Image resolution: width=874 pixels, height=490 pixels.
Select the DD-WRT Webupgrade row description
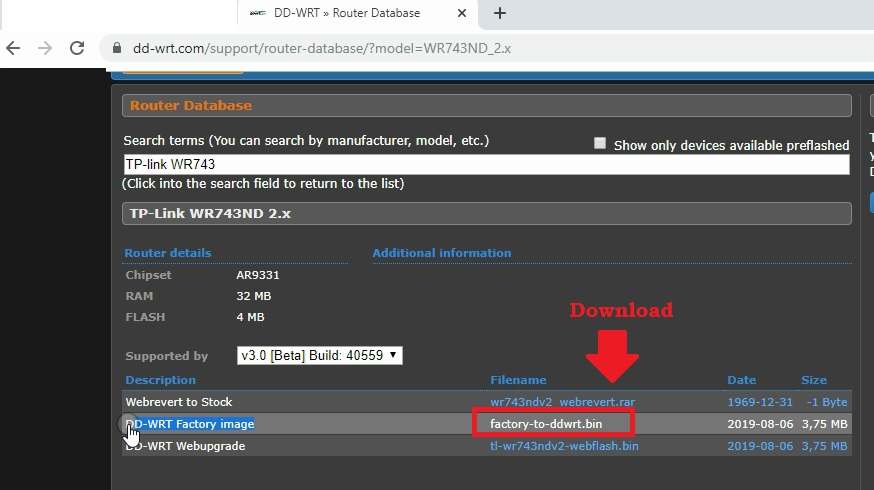[x=185, y=446]
